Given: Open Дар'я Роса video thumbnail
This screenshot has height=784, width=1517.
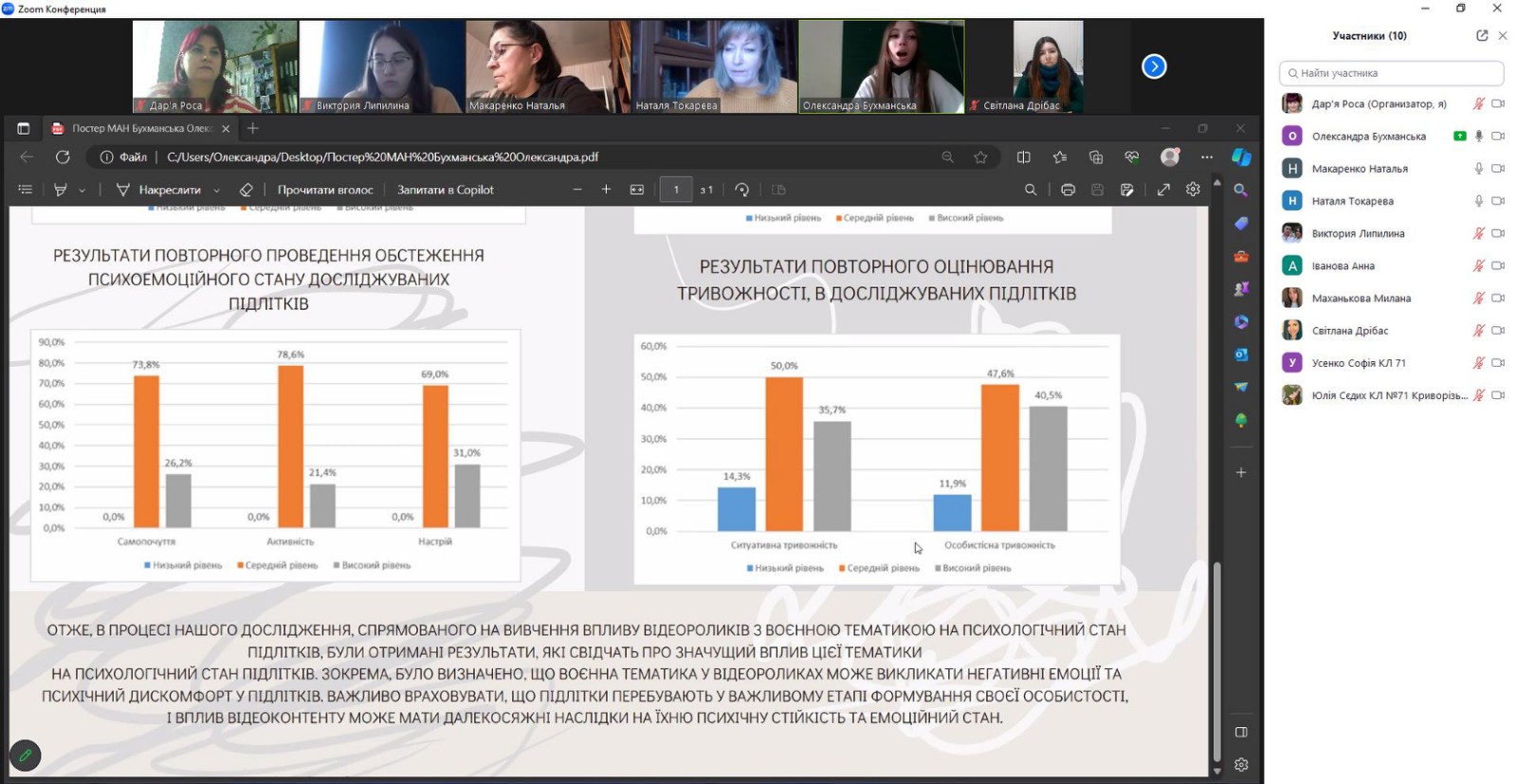Looking at the screenshot, I should pos(214,66).
